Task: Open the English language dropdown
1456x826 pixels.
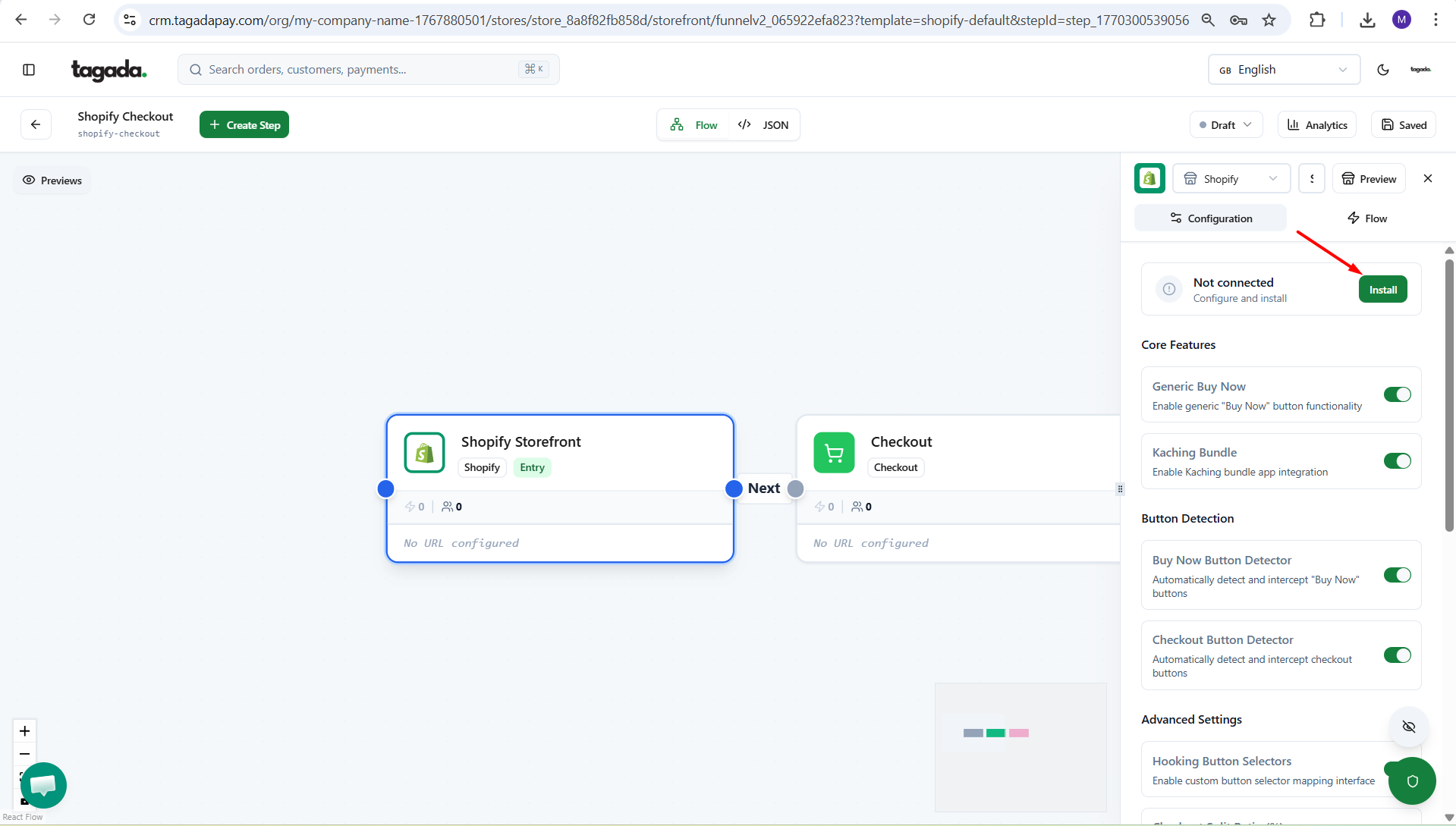Action: coord(1283,70)
